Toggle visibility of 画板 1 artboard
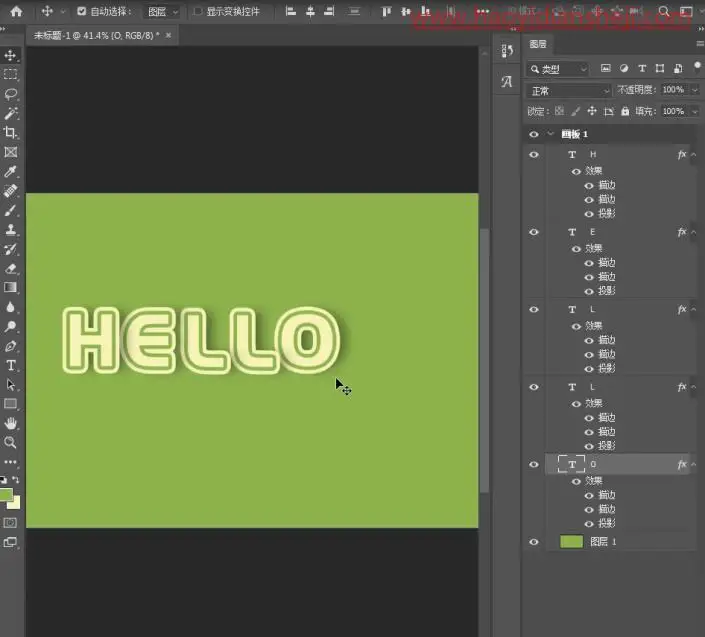Screen dimensions: 705x637 (x=534, y=134)
